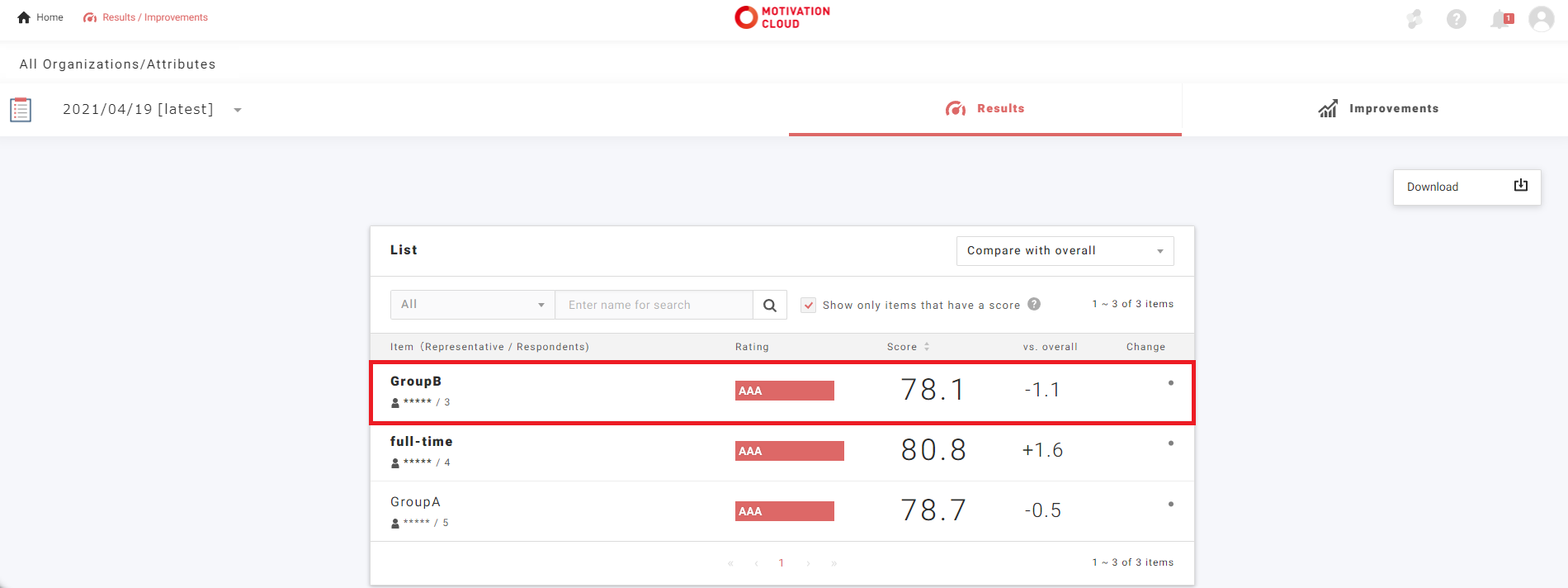This screenshot has width=1568, height=588.
Task: Click the AAA rating bar for full-time
Action: point(789,451)
